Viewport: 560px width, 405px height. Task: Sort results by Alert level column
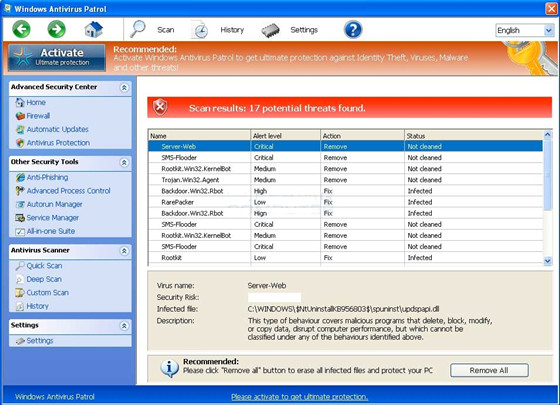pos(285,136)
